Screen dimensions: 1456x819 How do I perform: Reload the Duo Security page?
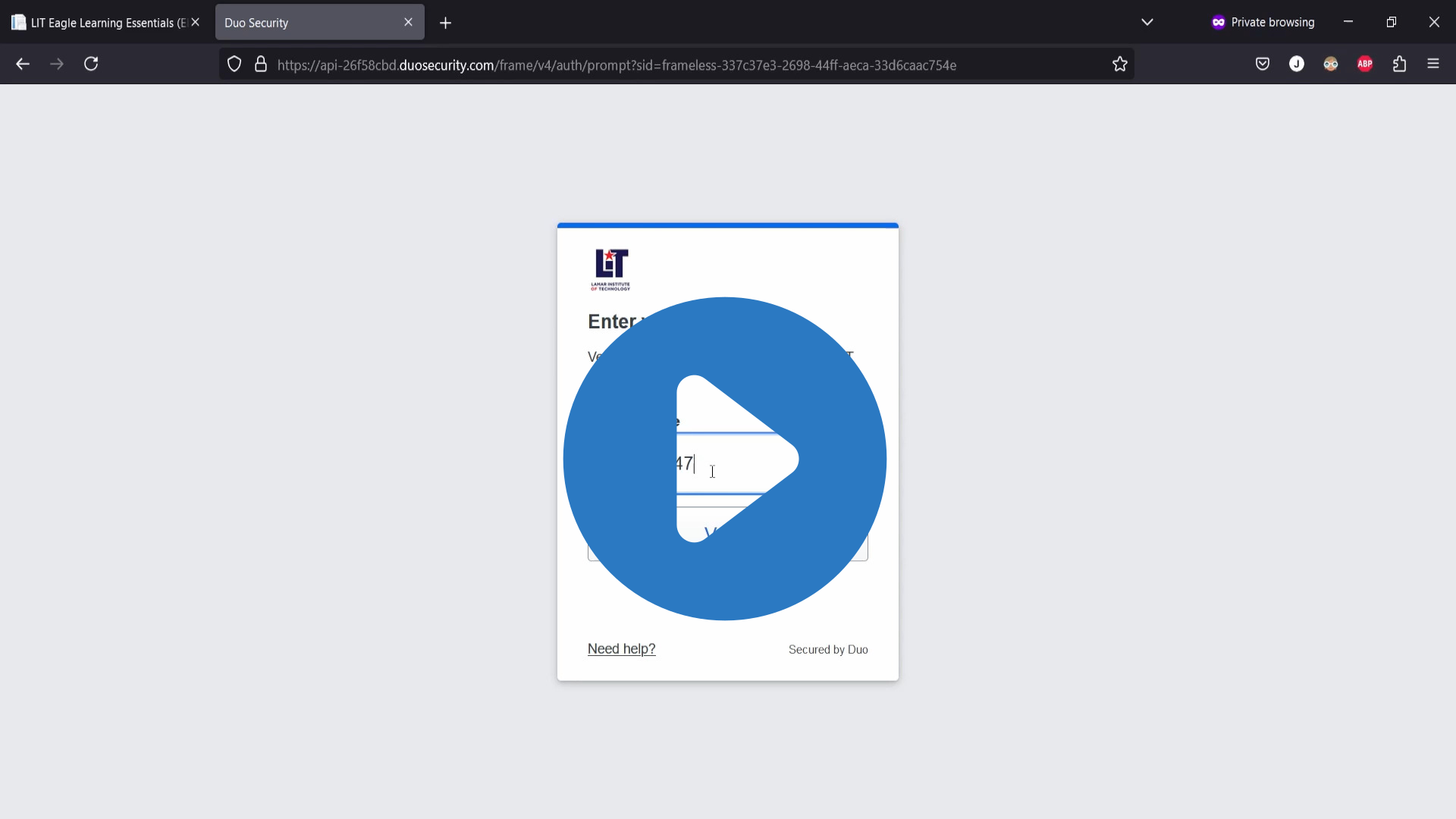pos(91,64)
